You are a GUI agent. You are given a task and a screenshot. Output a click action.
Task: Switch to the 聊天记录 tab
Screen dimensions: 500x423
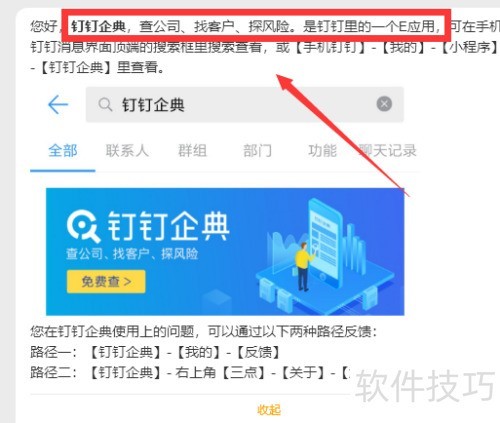[x=388, y=151]
